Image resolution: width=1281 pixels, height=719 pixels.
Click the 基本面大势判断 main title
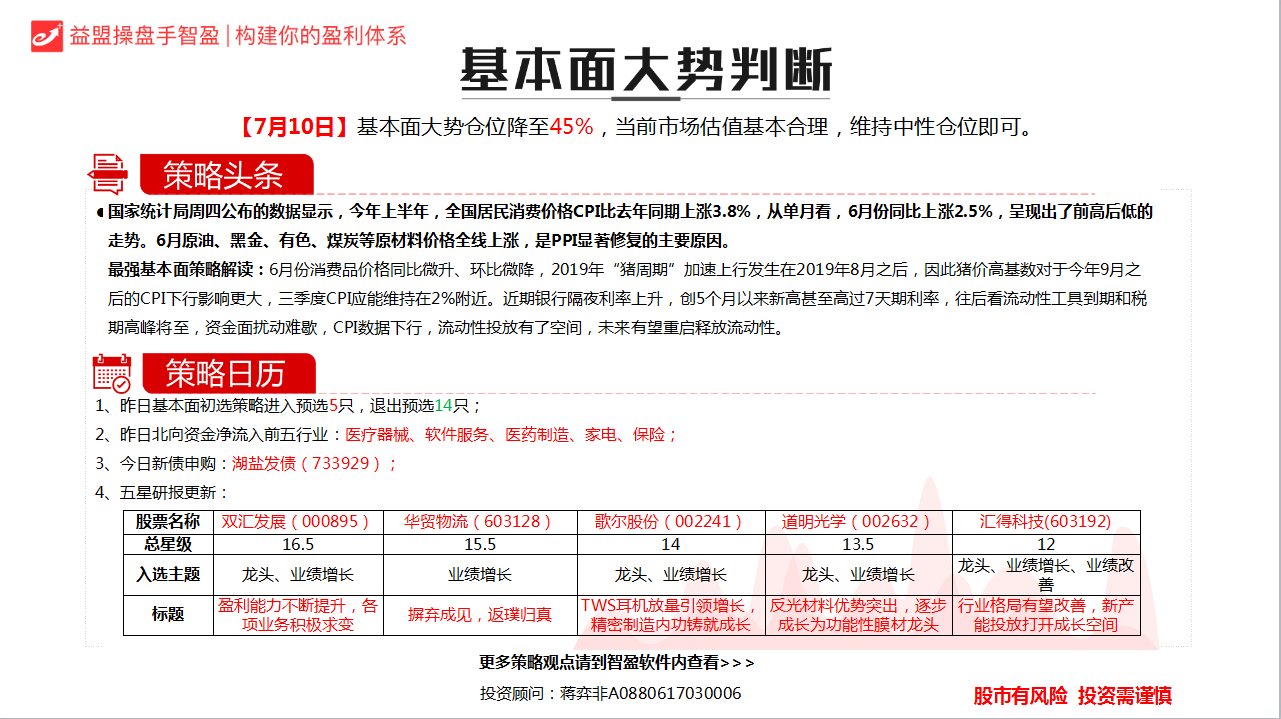pos(645,70)
